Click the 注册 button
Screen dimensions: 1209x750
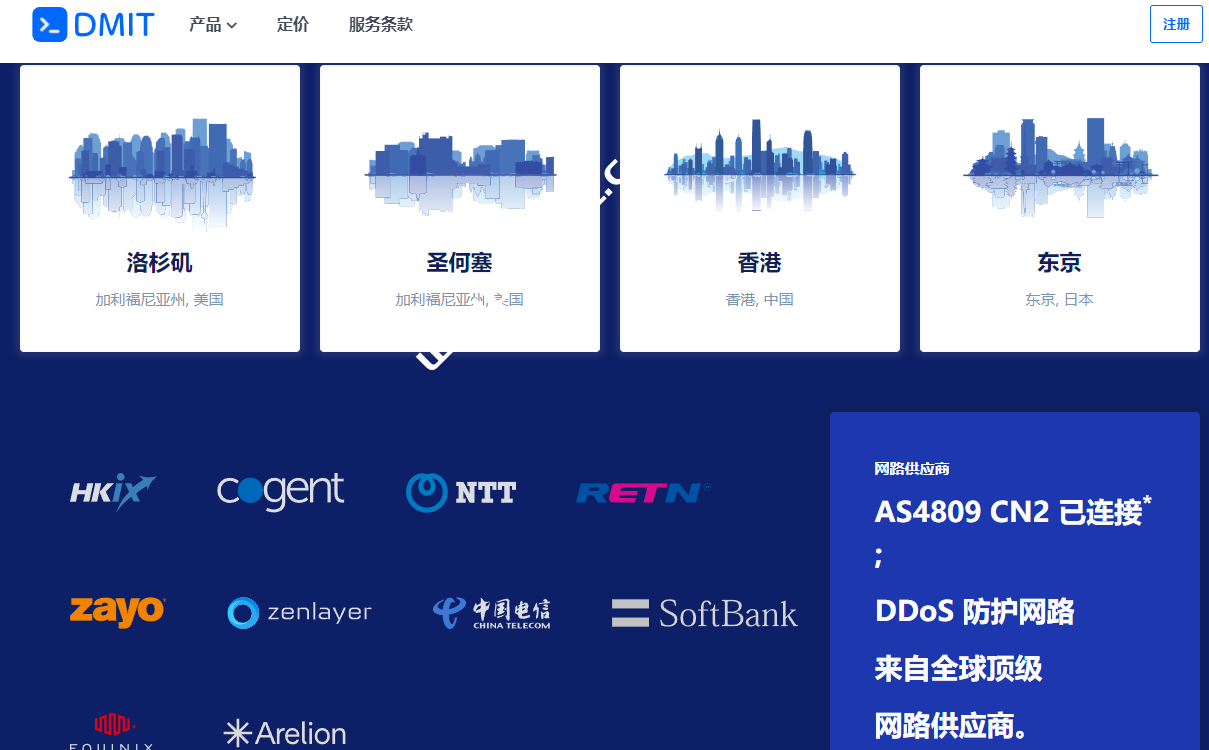tap(1176, 23)
